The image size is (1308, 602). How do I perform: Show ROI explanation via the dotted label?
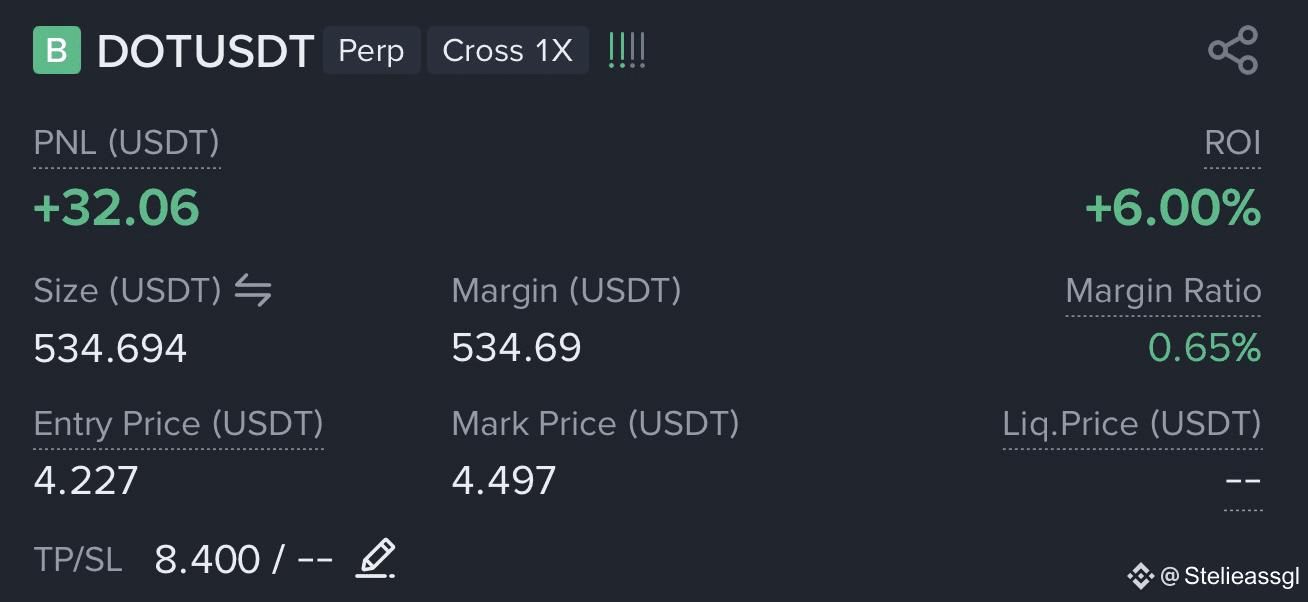[1232, 143]
